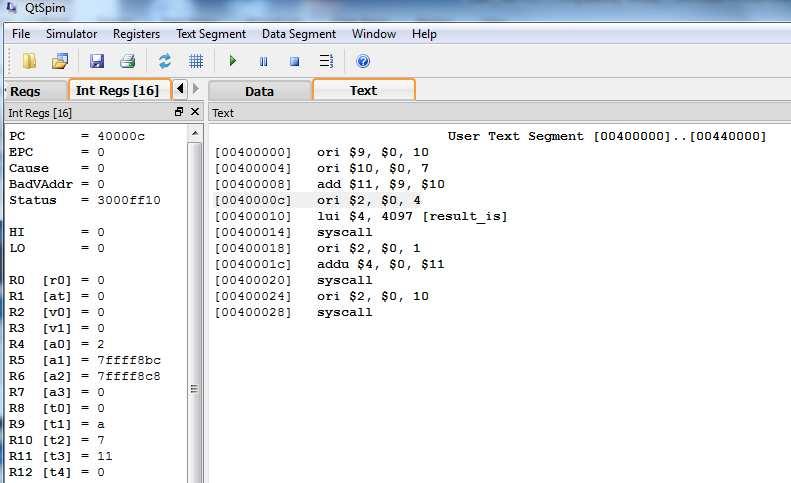This screenshot has height=483, width=791.
Task: Click highlighted instruction ori $2, $0, 4
Action: (369, 200)
